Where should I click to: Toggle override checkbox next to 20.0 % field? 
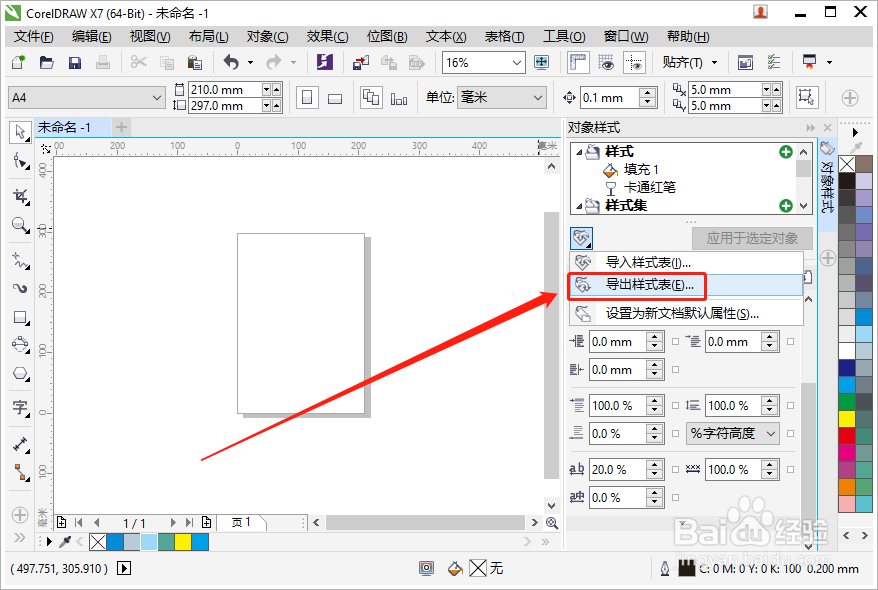(x=675, y=470)
